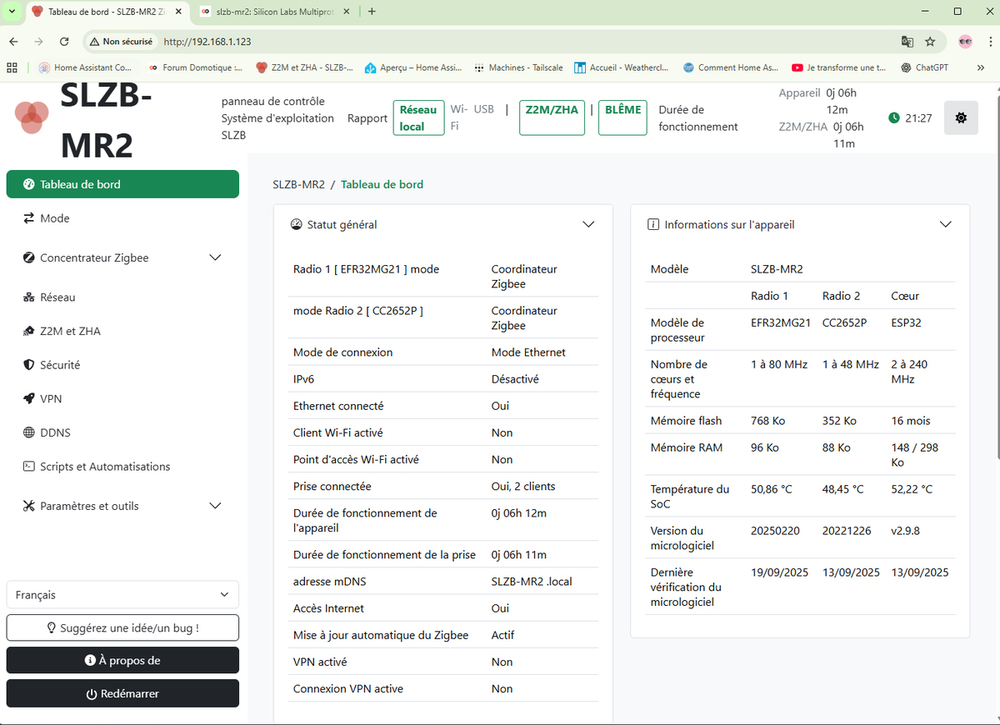Open the Home Assistant Co... bookmark

click(85, 68)
